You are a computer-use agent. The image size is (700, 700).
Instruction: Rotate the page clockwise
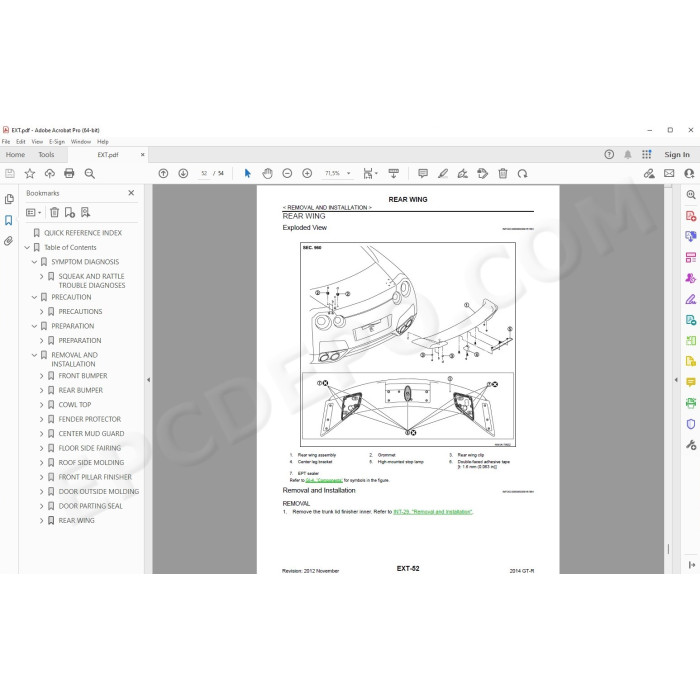[x=522, y=173]
